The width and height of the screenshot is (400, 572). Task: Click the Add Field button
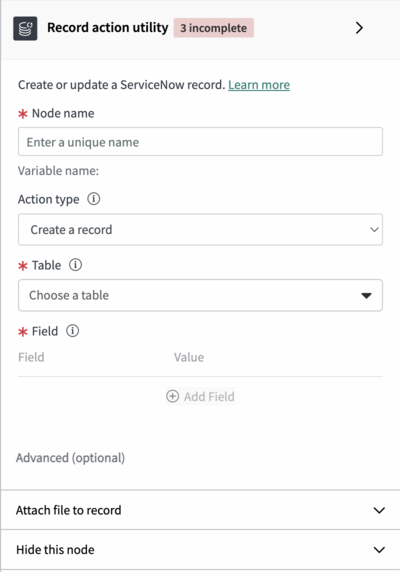[200, 397]
